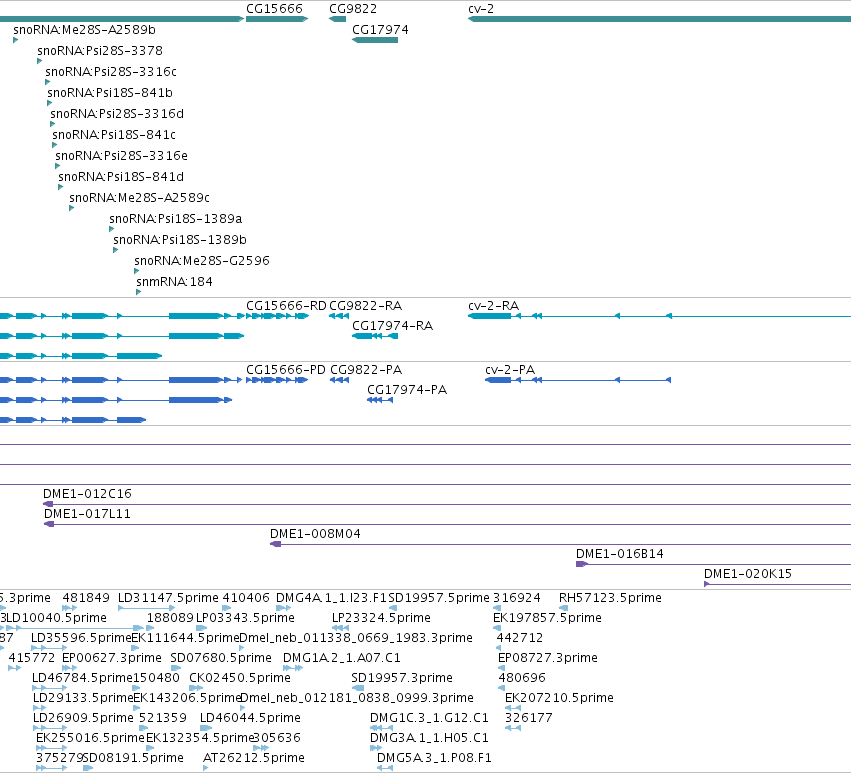Click the snmRNA:184 arrow marker
The image size is (851, 773).
click(138, 292)
